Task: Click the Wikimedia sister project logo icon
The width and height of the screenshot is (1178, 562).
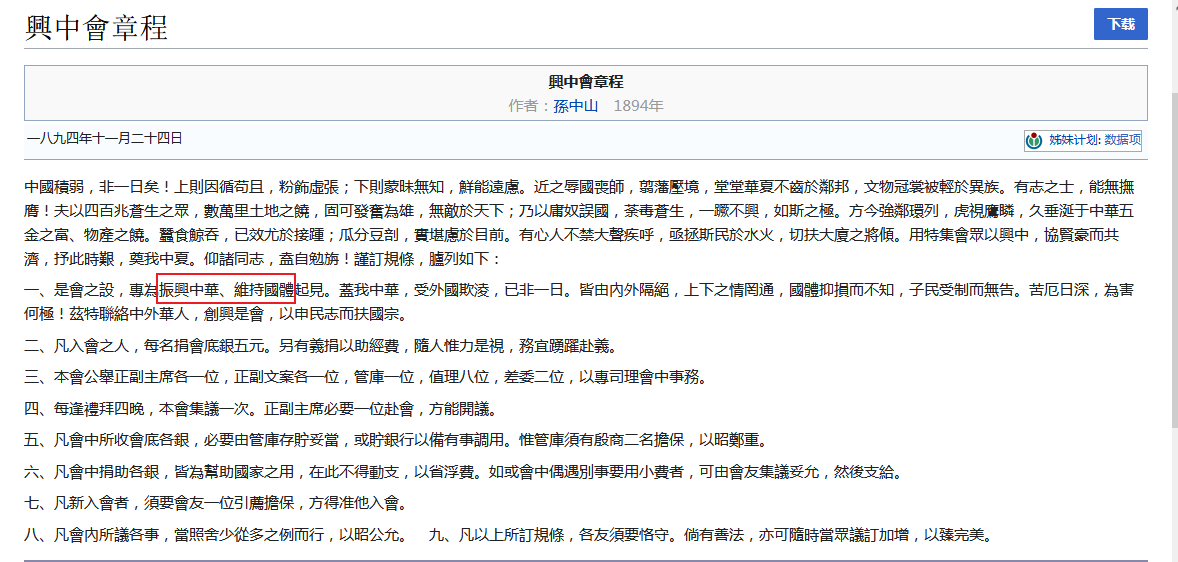Action: click(1034, 141)
